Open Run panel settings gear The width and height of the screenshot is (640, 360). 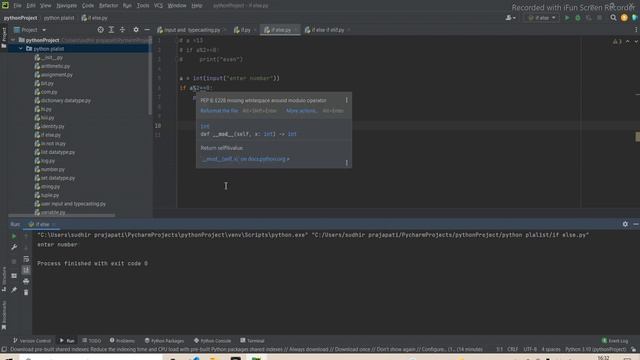(x=625, y=224)
